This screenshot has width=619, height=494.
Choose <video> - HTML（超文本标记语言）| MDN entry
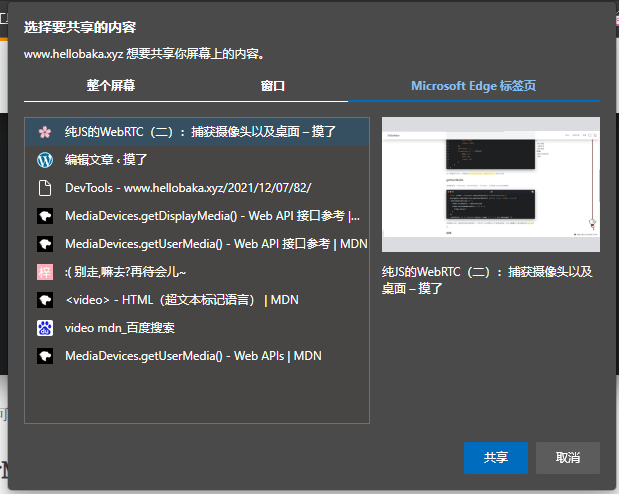[197, 300]
